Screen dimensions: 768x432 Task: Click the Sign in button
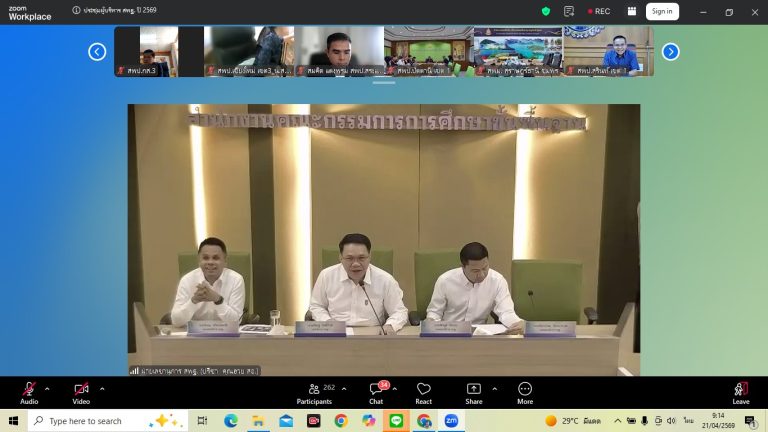tap(661, 12)
